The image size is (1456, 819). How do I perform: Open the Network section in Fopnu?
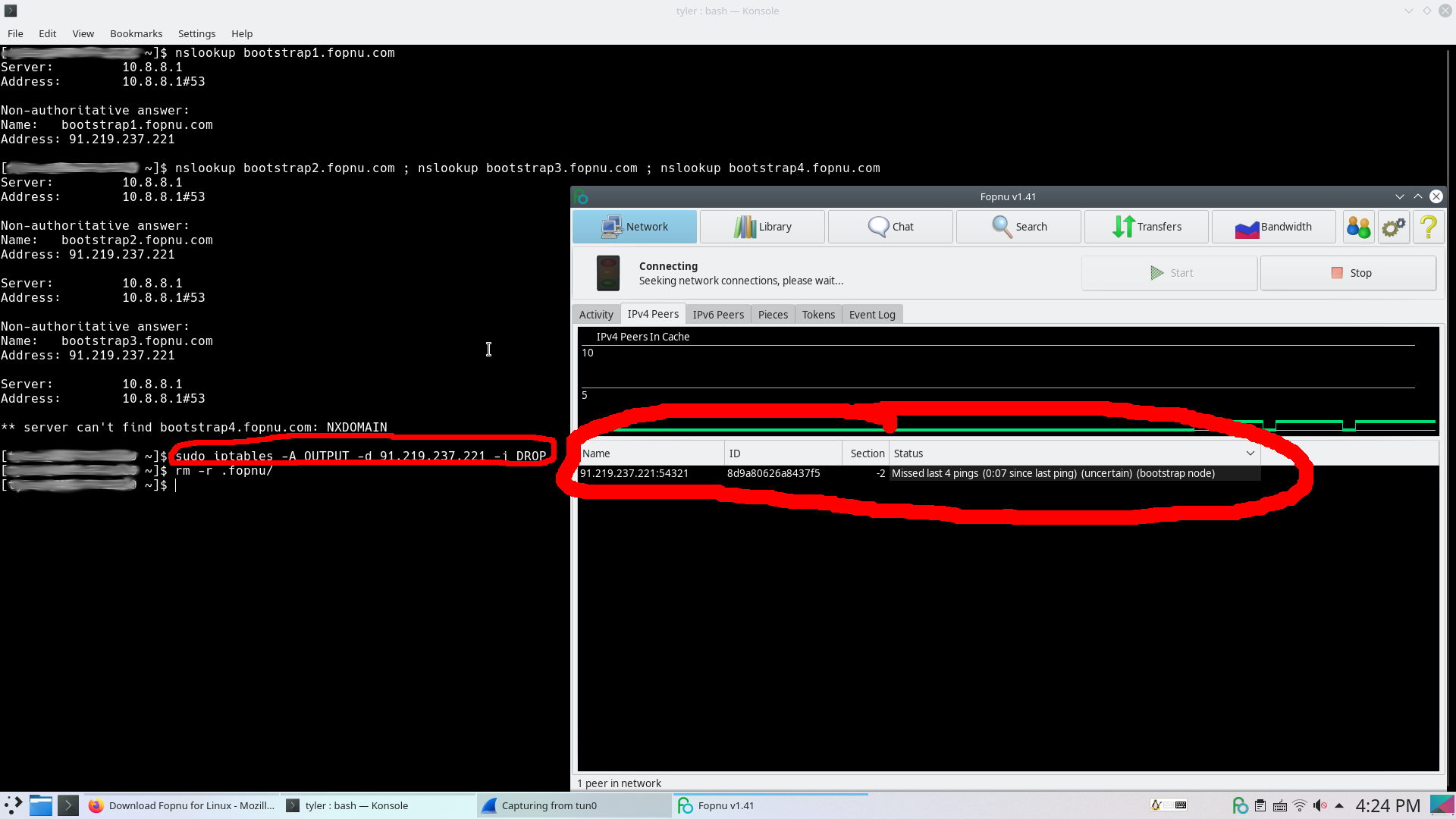click(634, 227)
